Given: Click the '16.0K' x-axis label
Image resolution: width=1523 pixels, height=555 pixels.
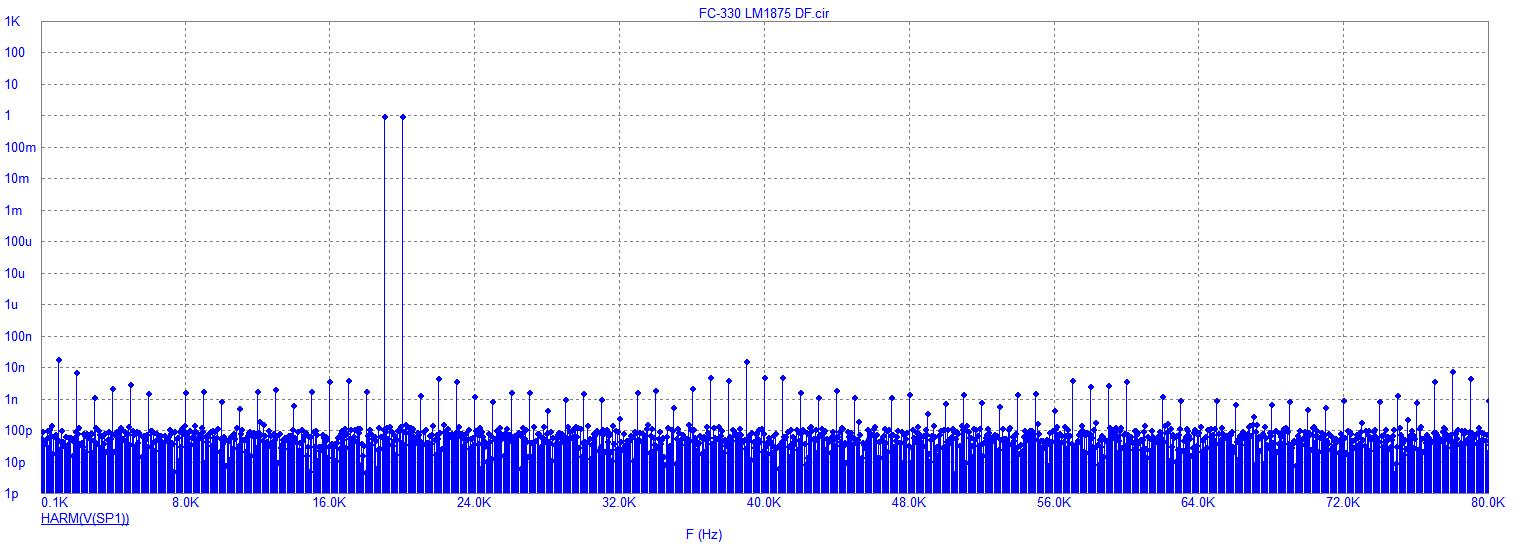Looking at the screenshot, I should [x=330, y=503].
